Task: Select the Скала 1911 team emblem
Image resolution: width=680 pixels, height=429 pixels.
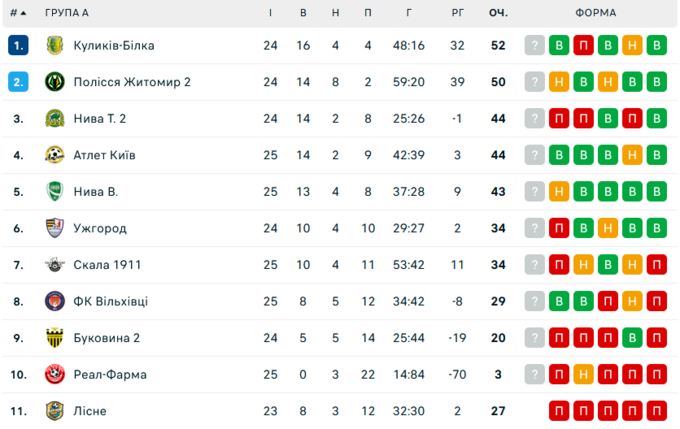Action: [x=55, y=265]
